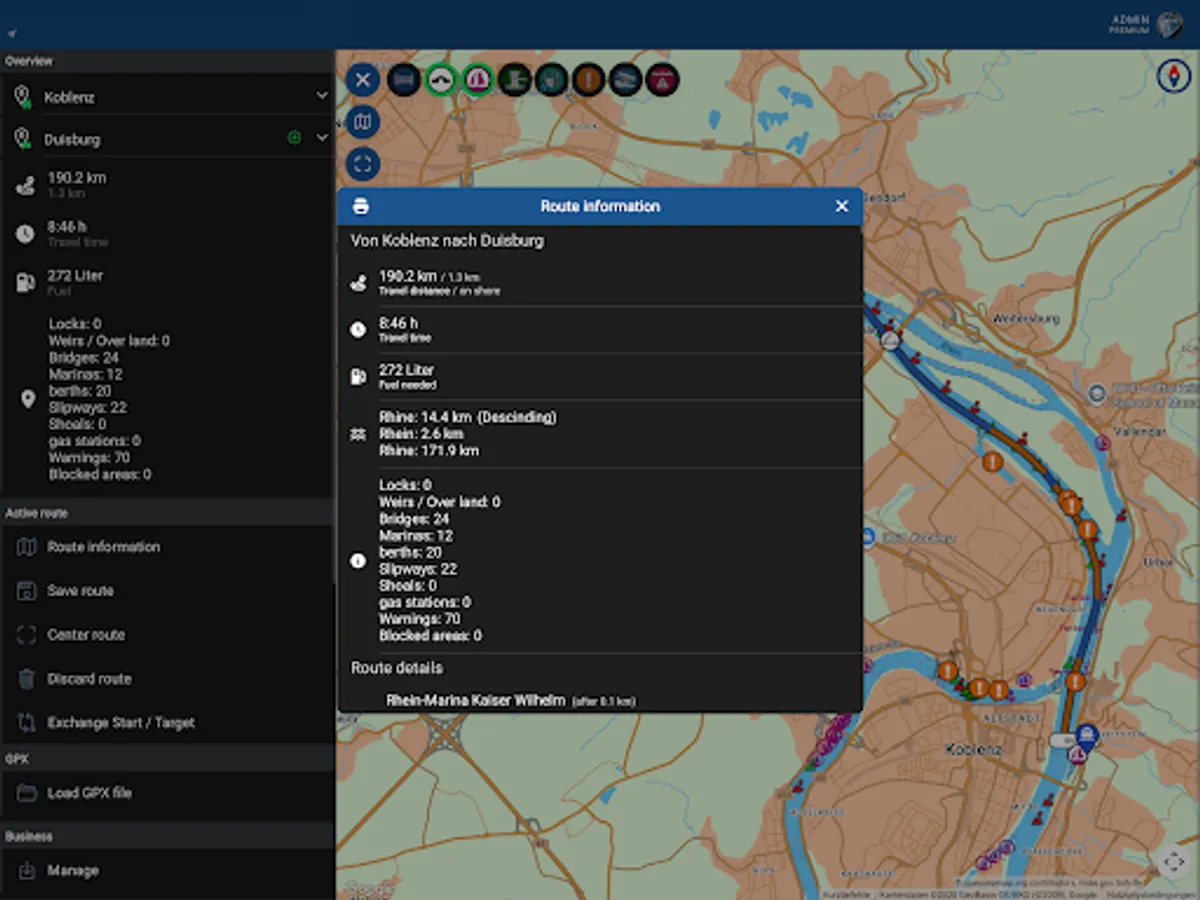
Task: Open the Route information panel icon
Action: pyautogui.click(x=27, y=547)
